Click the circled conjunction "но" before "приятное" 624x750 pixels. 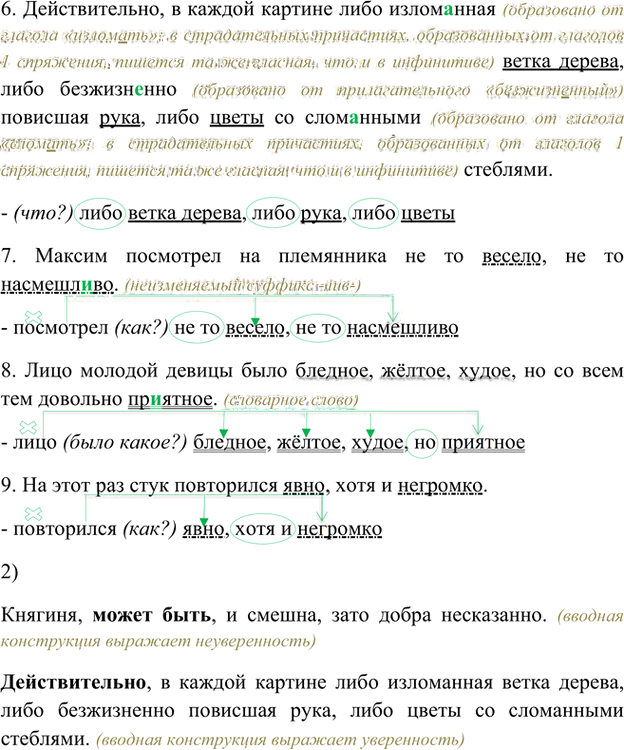tap(423, 443)
